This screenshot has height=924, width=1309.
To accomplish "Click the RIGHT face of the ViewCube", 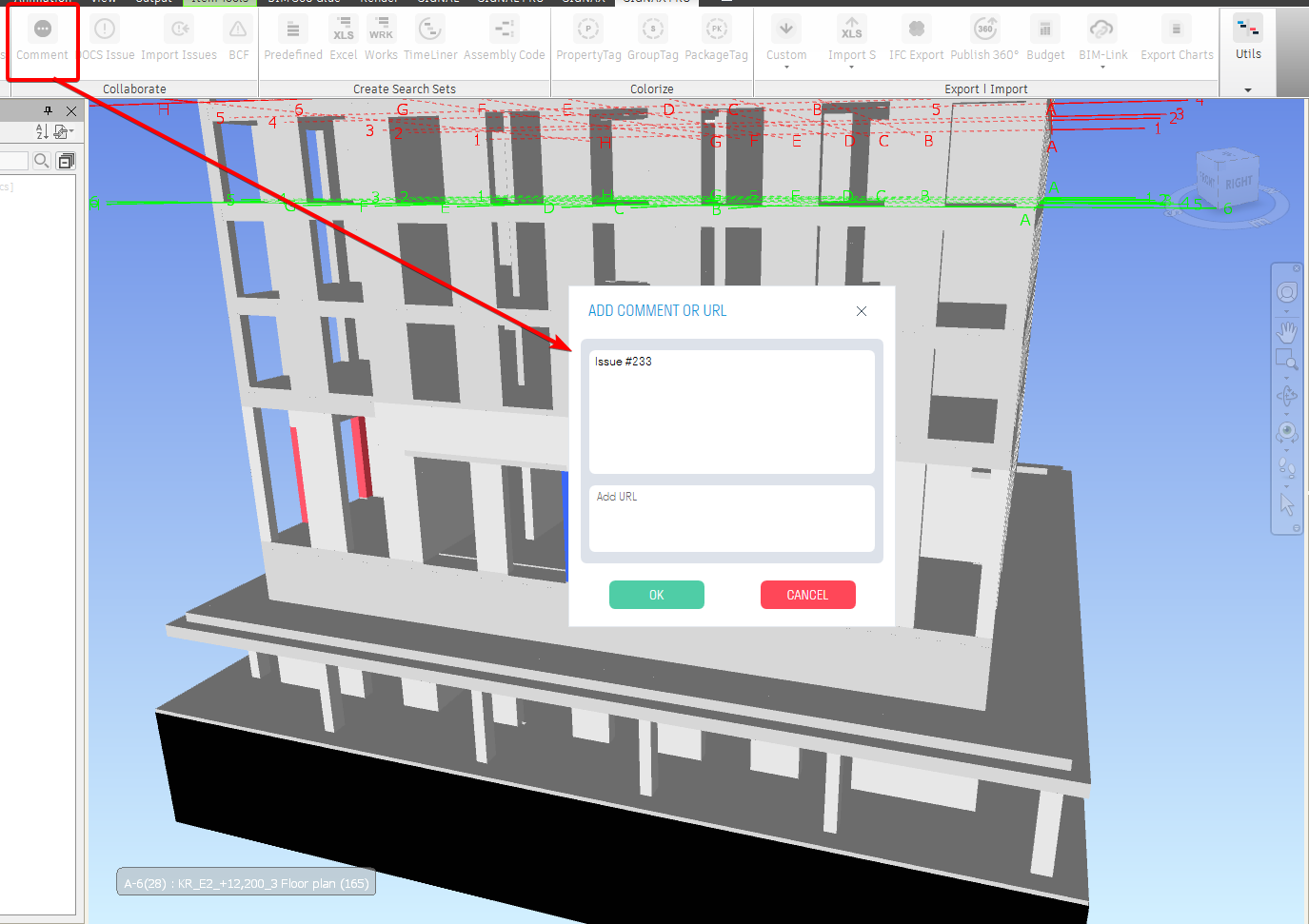I will tap(1238, 183).
